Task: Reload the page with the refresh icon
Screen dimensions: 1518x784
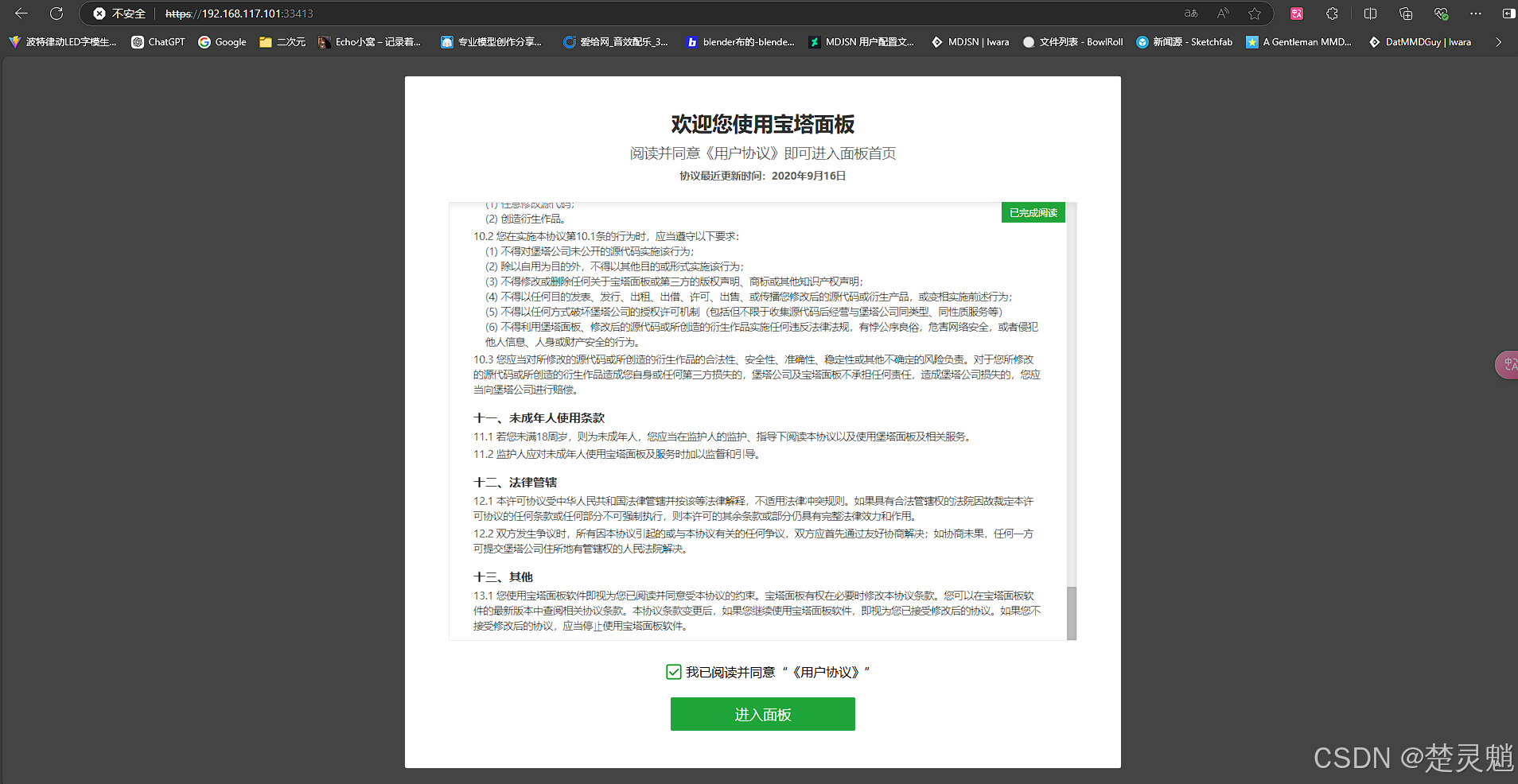Action: pos(56,14)
